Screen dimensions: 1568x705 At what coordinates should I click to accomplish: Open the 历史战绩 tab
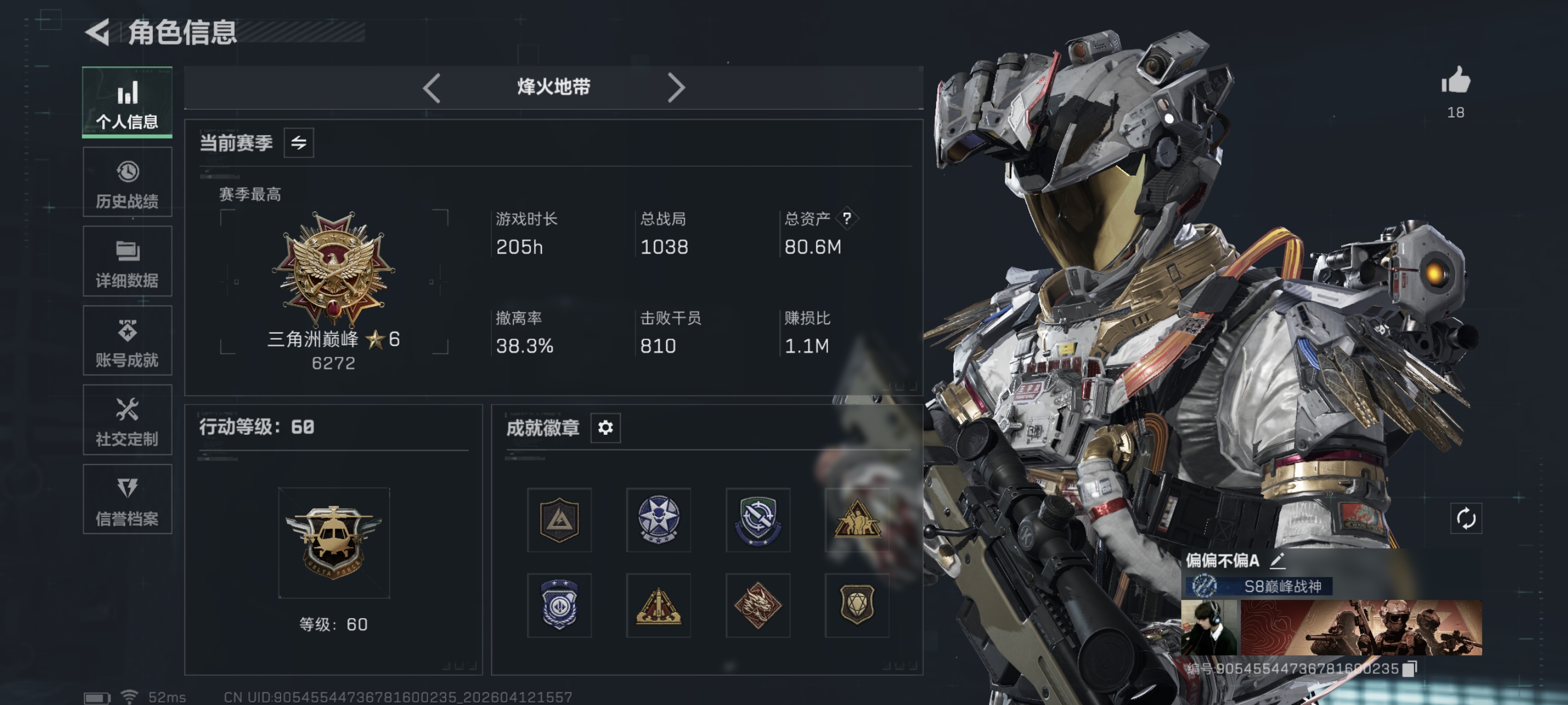[x=127, y=182]
